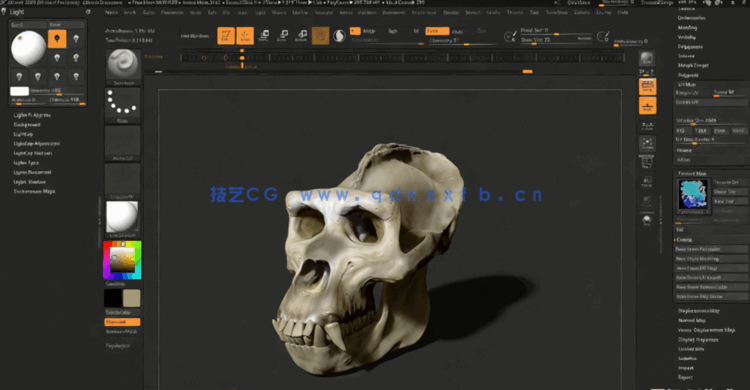
Task: Open the Alpha menu
Action: 111,12
